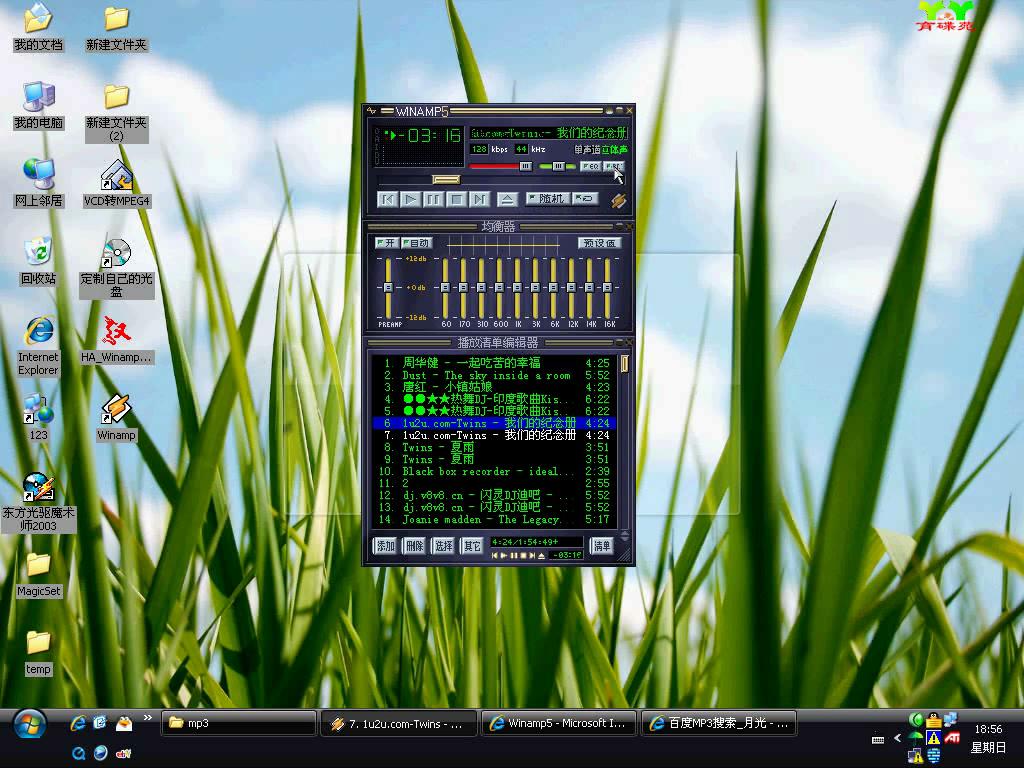1024x768 pixels.
Task: Open the 新建文件夹 folder icon
Action: (116, 27)
